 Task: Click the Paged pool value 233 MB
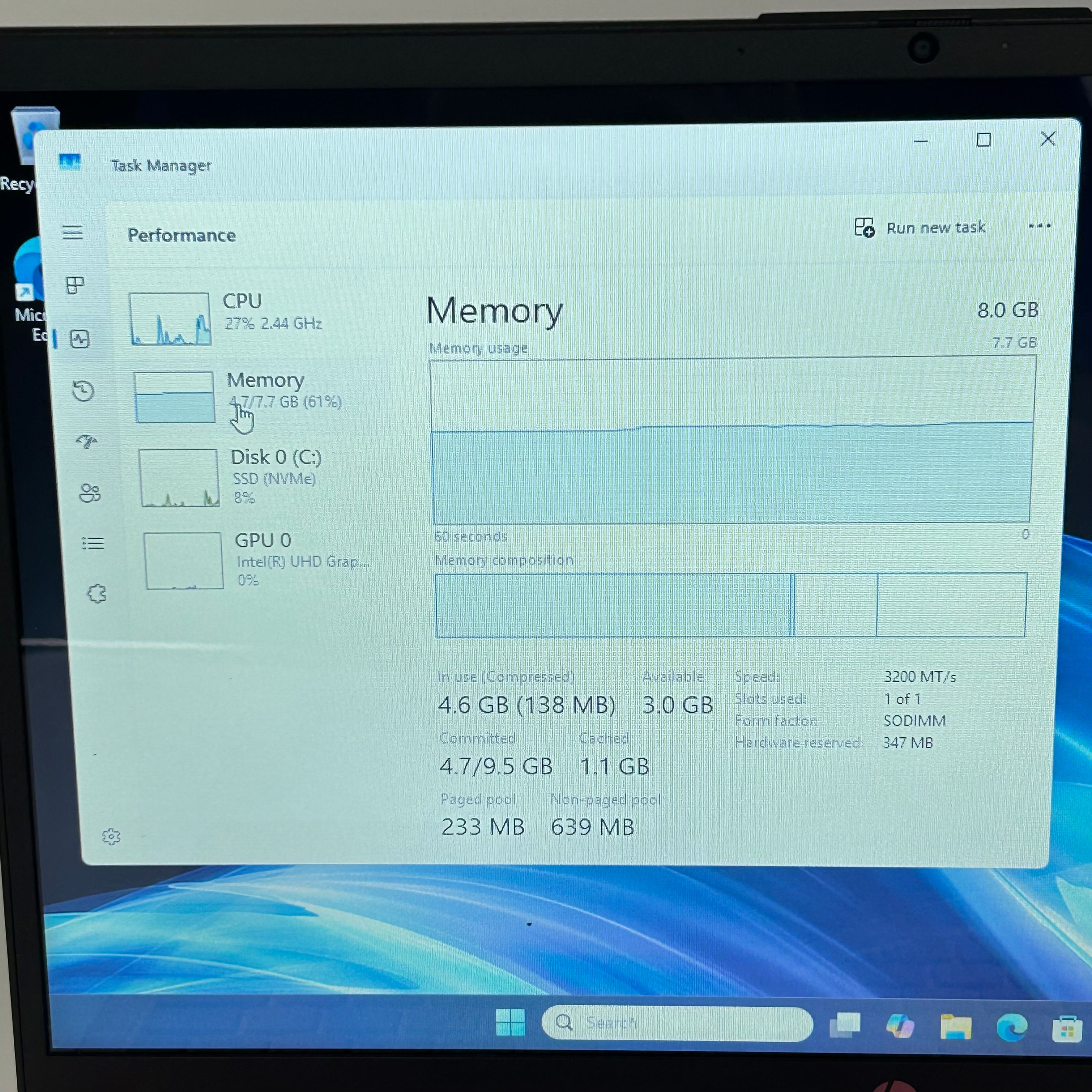[x=483, y=827]
